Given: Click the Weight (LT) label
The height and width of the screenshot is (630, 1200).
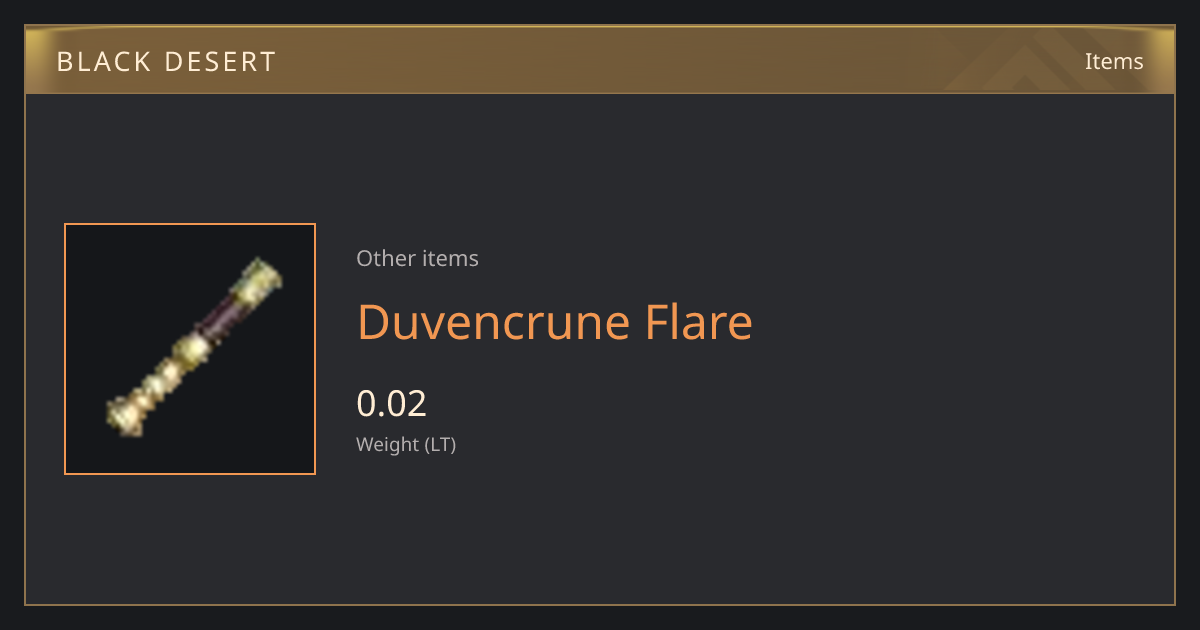Looking at the screenshot, I should click(x=406, y=444).
